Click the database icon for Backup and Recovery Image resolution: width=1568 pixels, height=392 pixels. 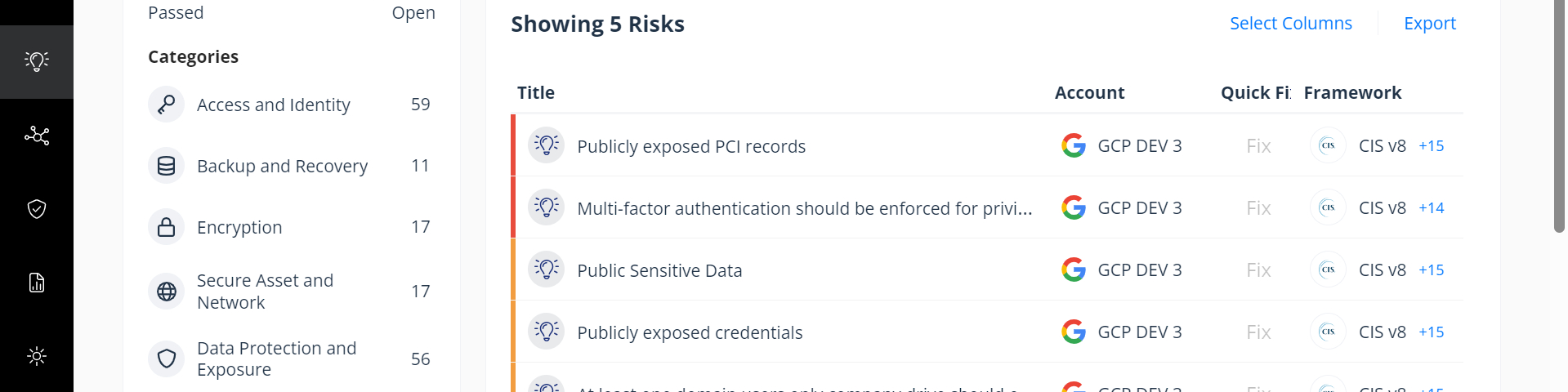coord(166,166)
